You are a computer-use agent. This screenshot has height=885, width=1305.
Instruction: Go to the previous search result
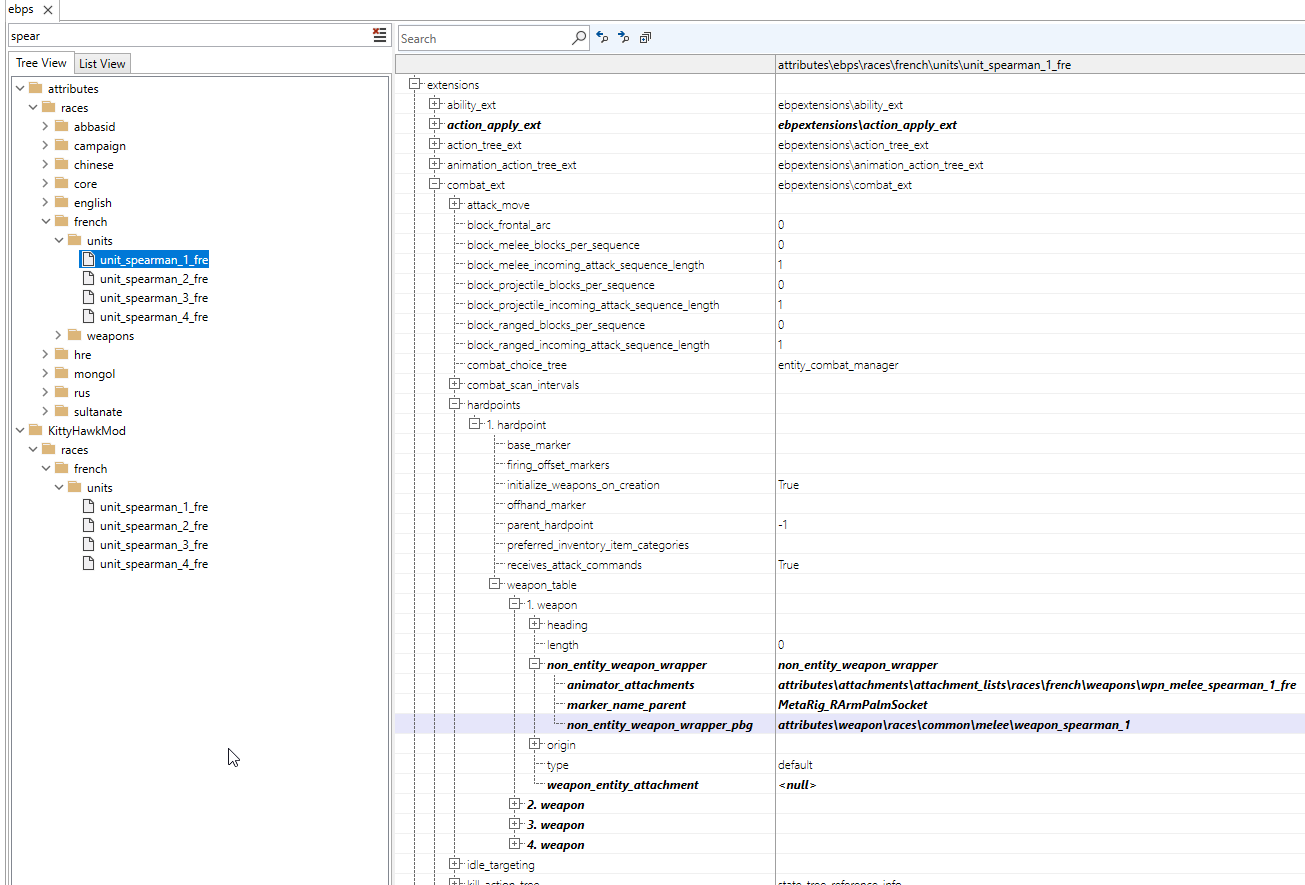click(x=602, y=38)
